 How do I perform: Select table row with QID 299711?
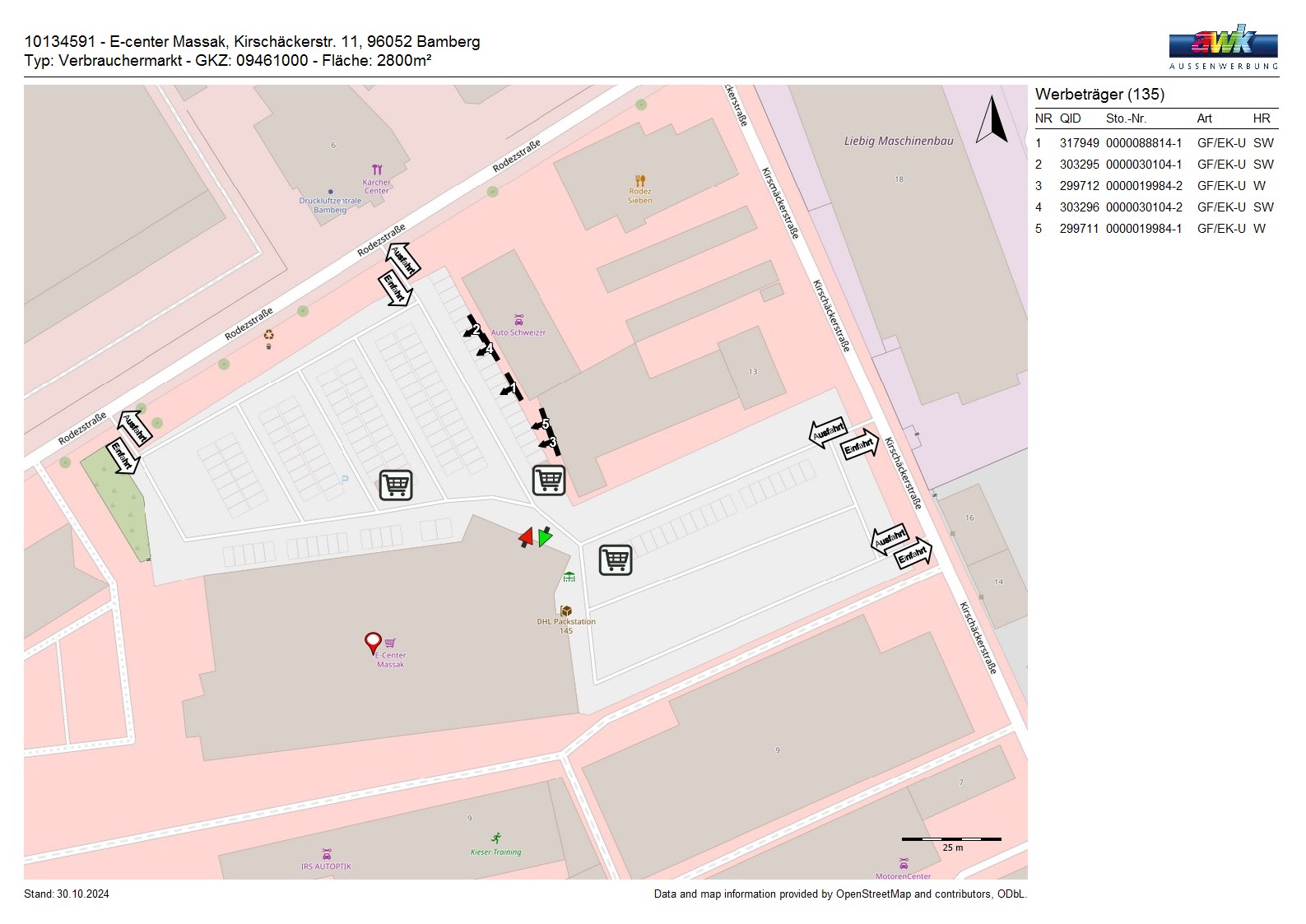tap(1155, 229)
